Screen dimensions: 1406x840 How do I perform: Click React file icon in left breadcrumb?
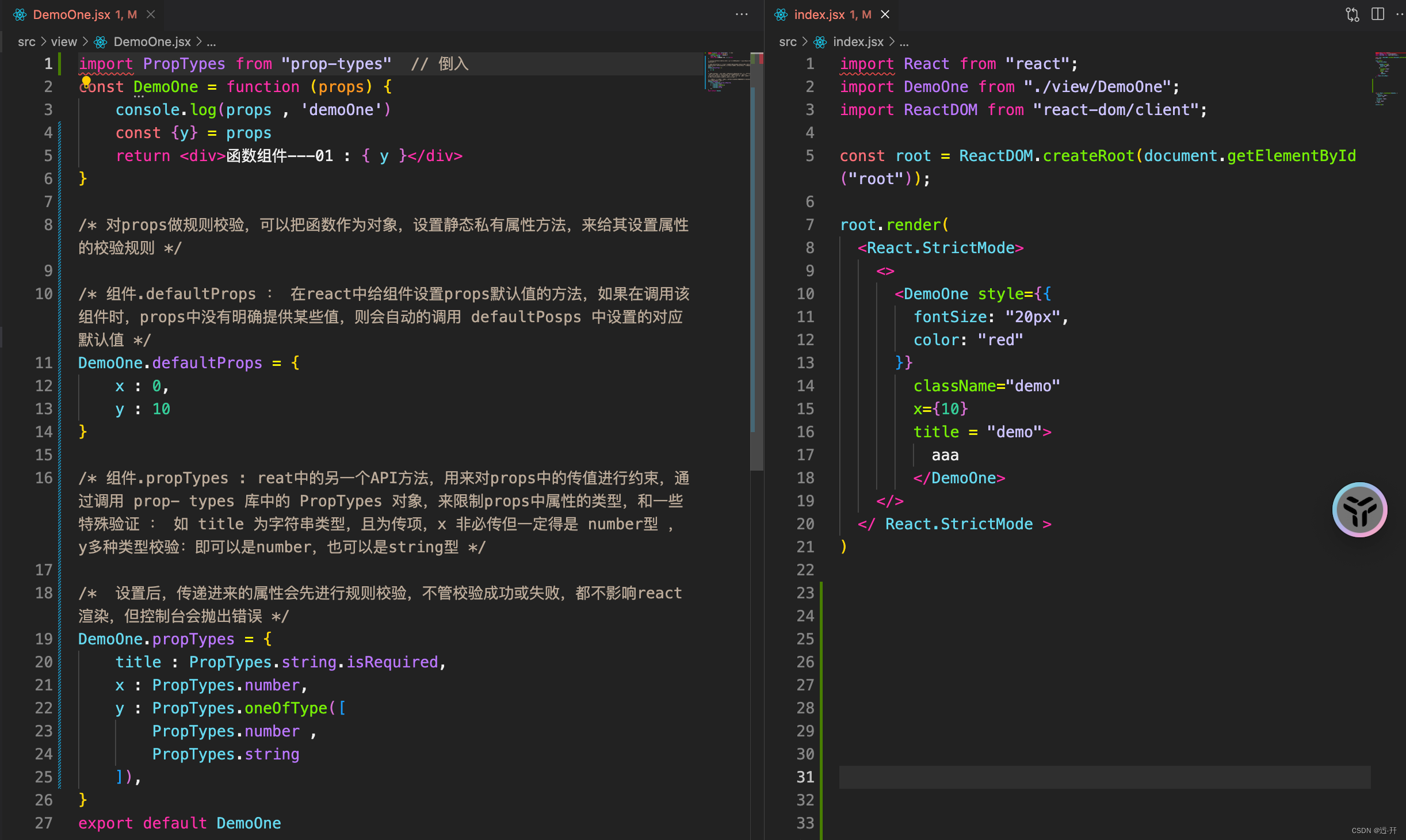(101, 42)
